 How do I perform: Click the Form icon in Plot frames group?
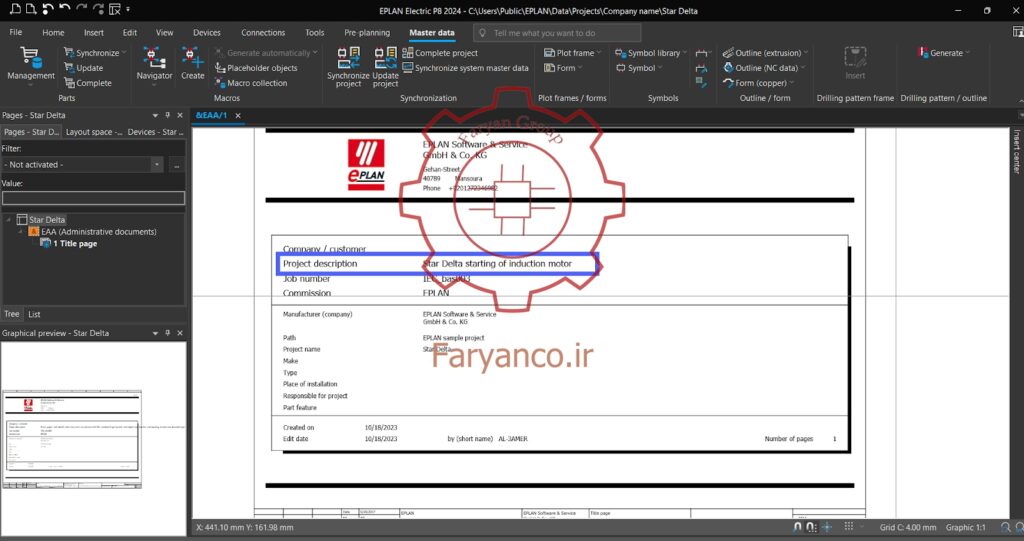pyautogui.click(x=549, y=68)
